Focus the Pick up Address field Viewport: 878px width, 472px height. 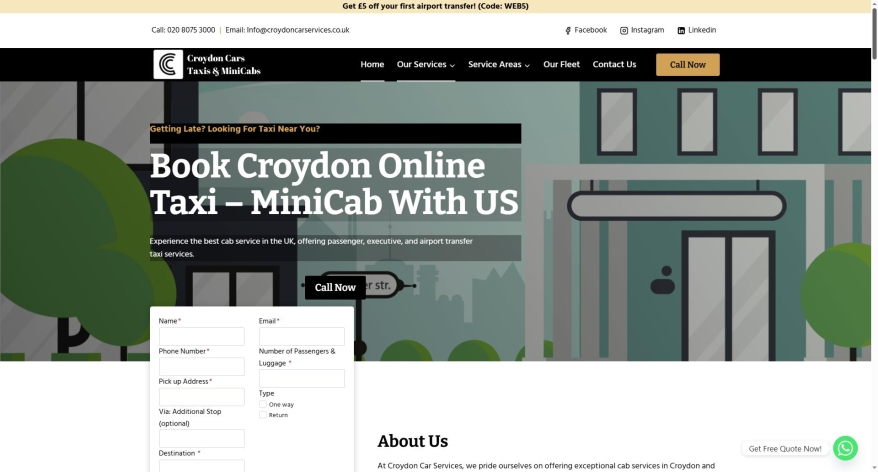tap(202, 397)
